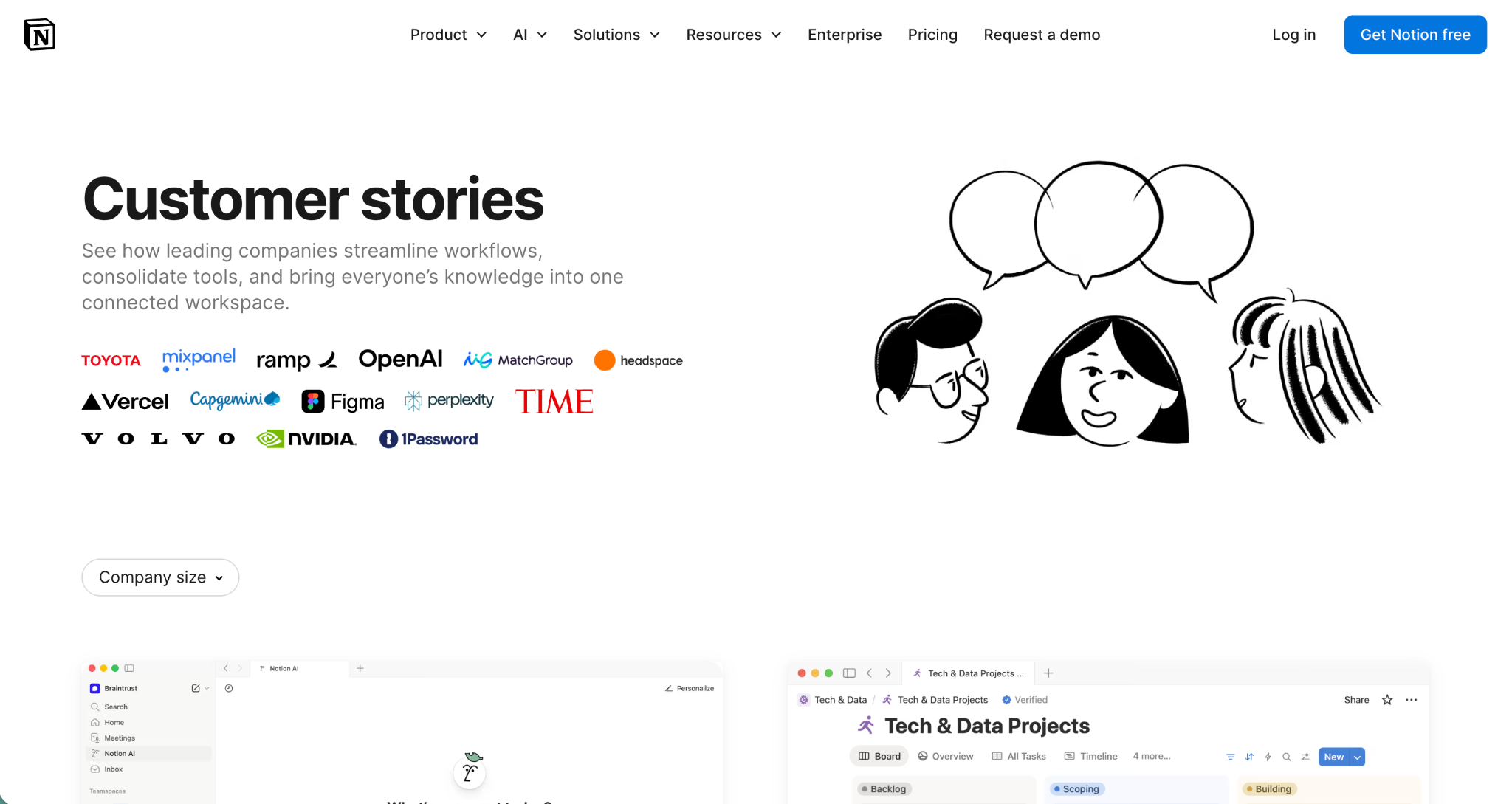Click the headspace logo
This screenshot has height=804, width=1512.
[x=639, y=360]
